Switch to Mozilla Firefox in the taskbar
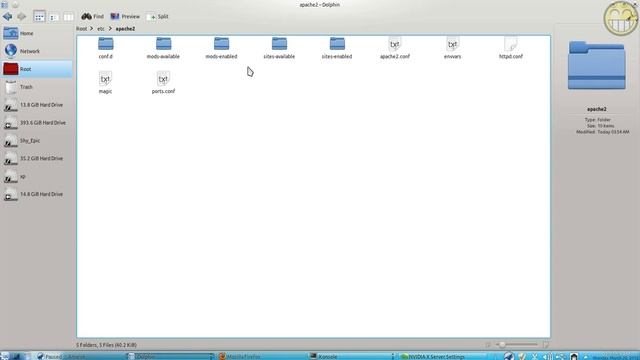This screenshot has height=360, width=640. tap(261, 356)
